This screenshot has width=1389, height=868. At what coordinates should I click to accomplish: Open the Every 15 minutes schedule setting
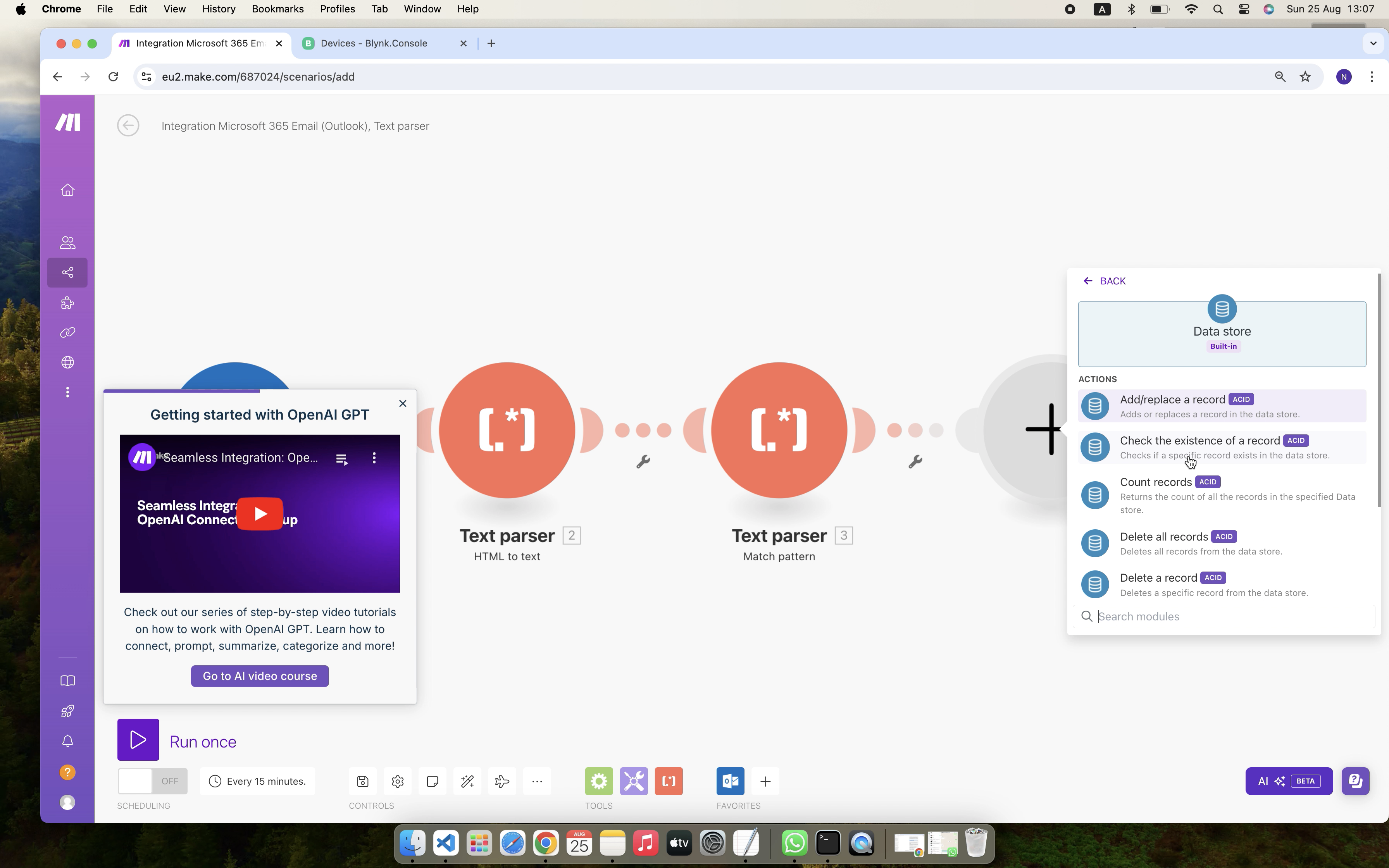258,781
